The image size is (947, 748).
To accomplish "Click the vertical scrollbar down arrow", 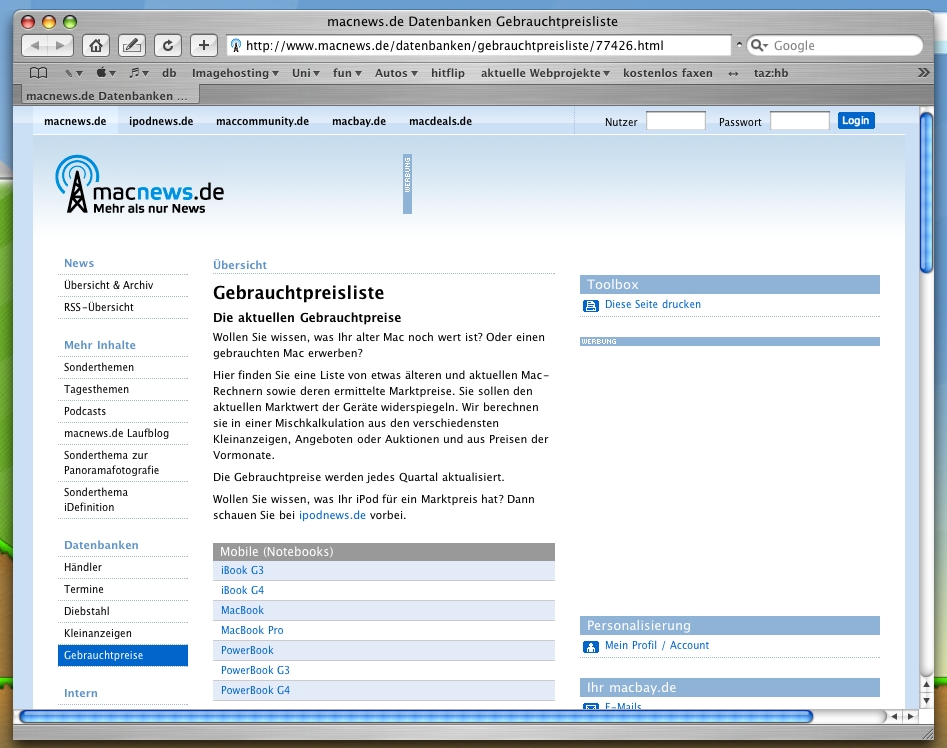I will point(926,700).
